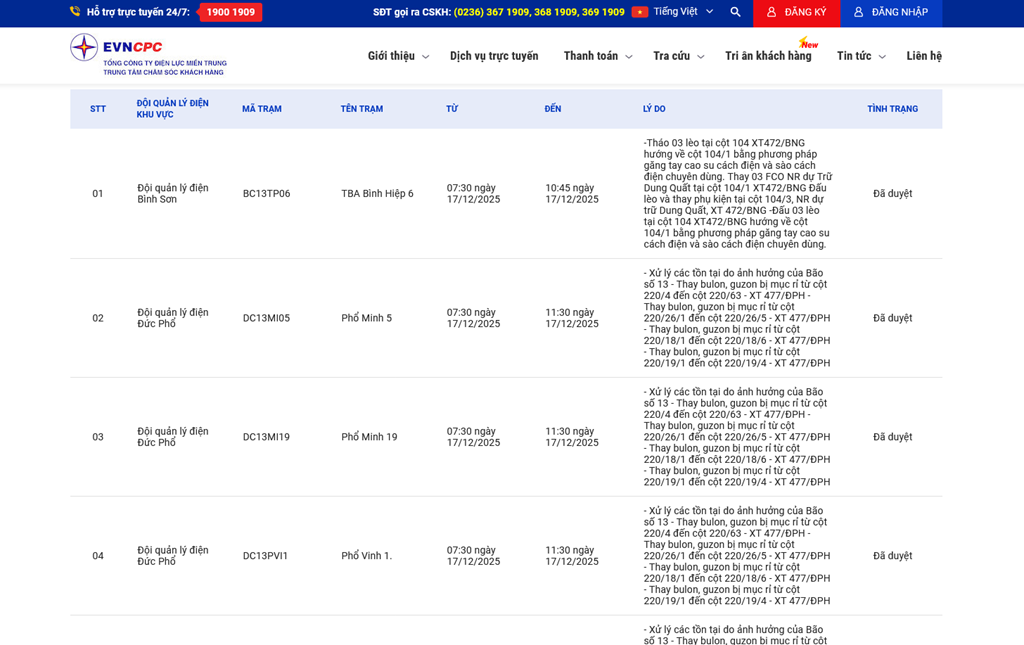This screenshot has width=1024, height=645.
Task: Expand the Giới thiệu menu chevron
Action: [x=425, y=57]
